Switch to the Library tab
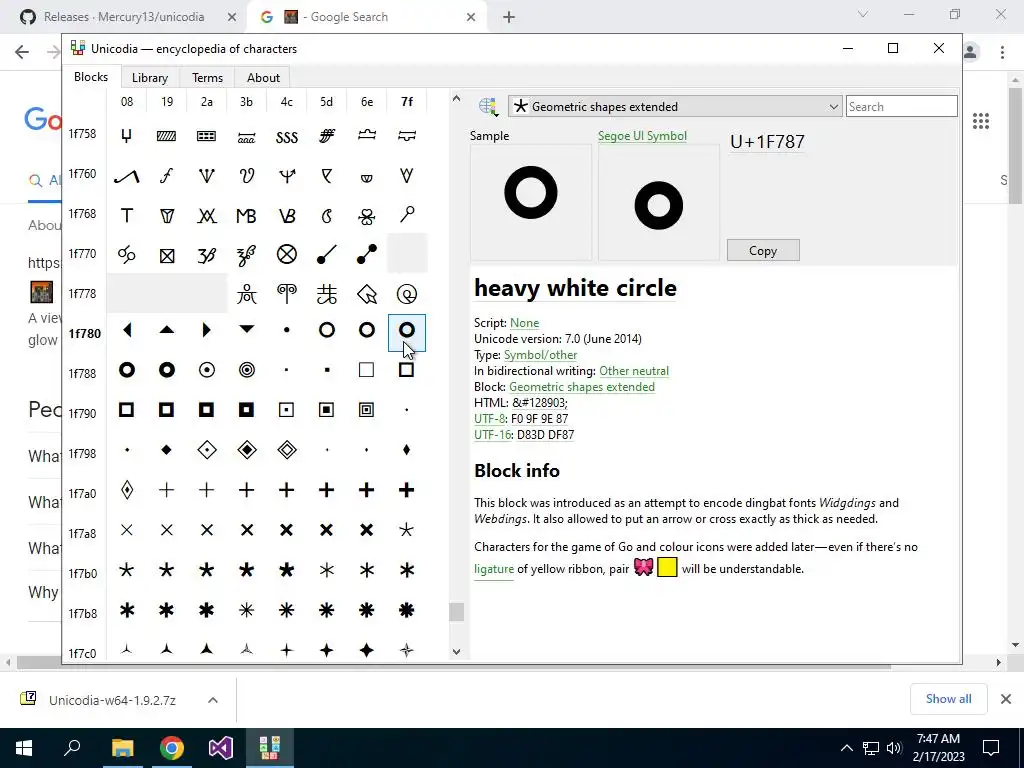The height and width of the screenshot is (768, 1024). tap(150, 78)
